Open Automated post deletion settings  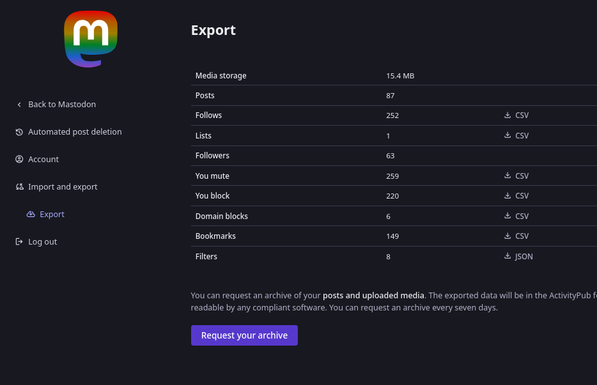69,132
